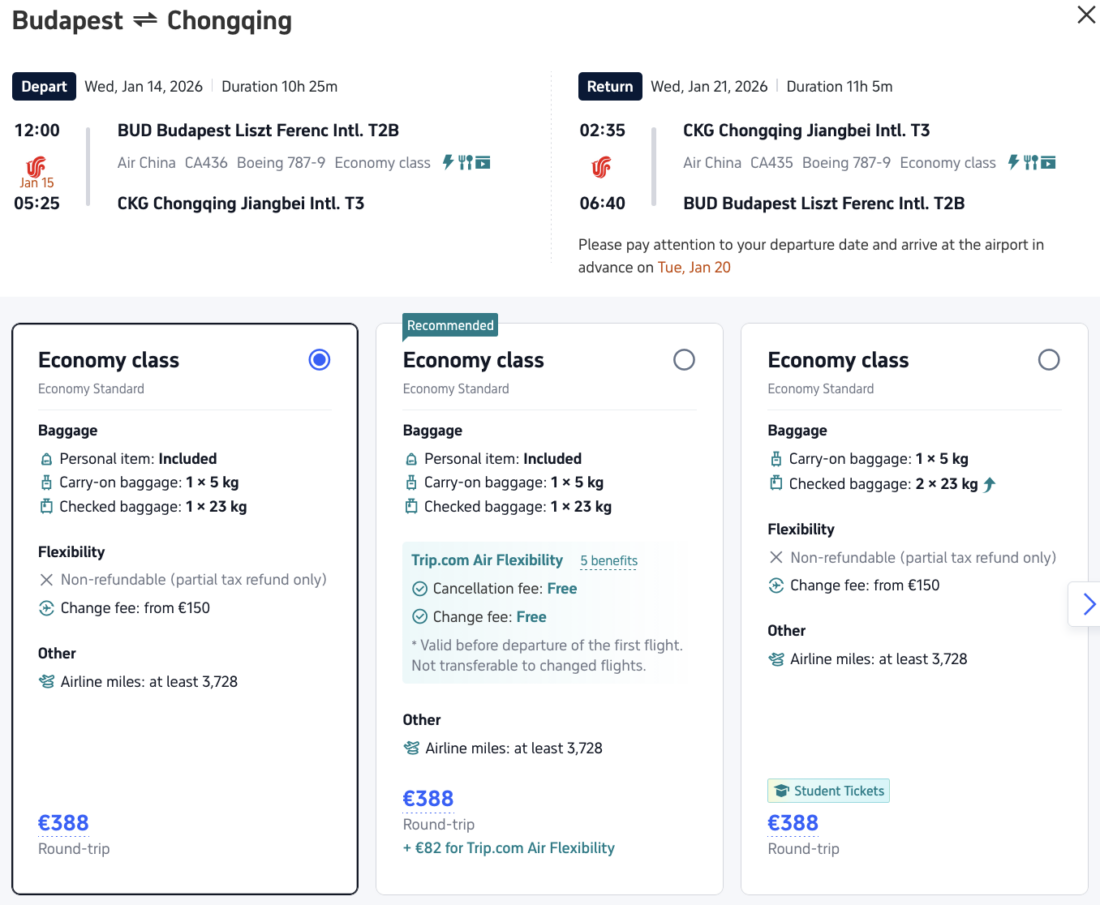This screenshot has width=1100, height=905.
Task: Click the Trip.com Air Flexibility heading
Action: (x=487, y=560)
